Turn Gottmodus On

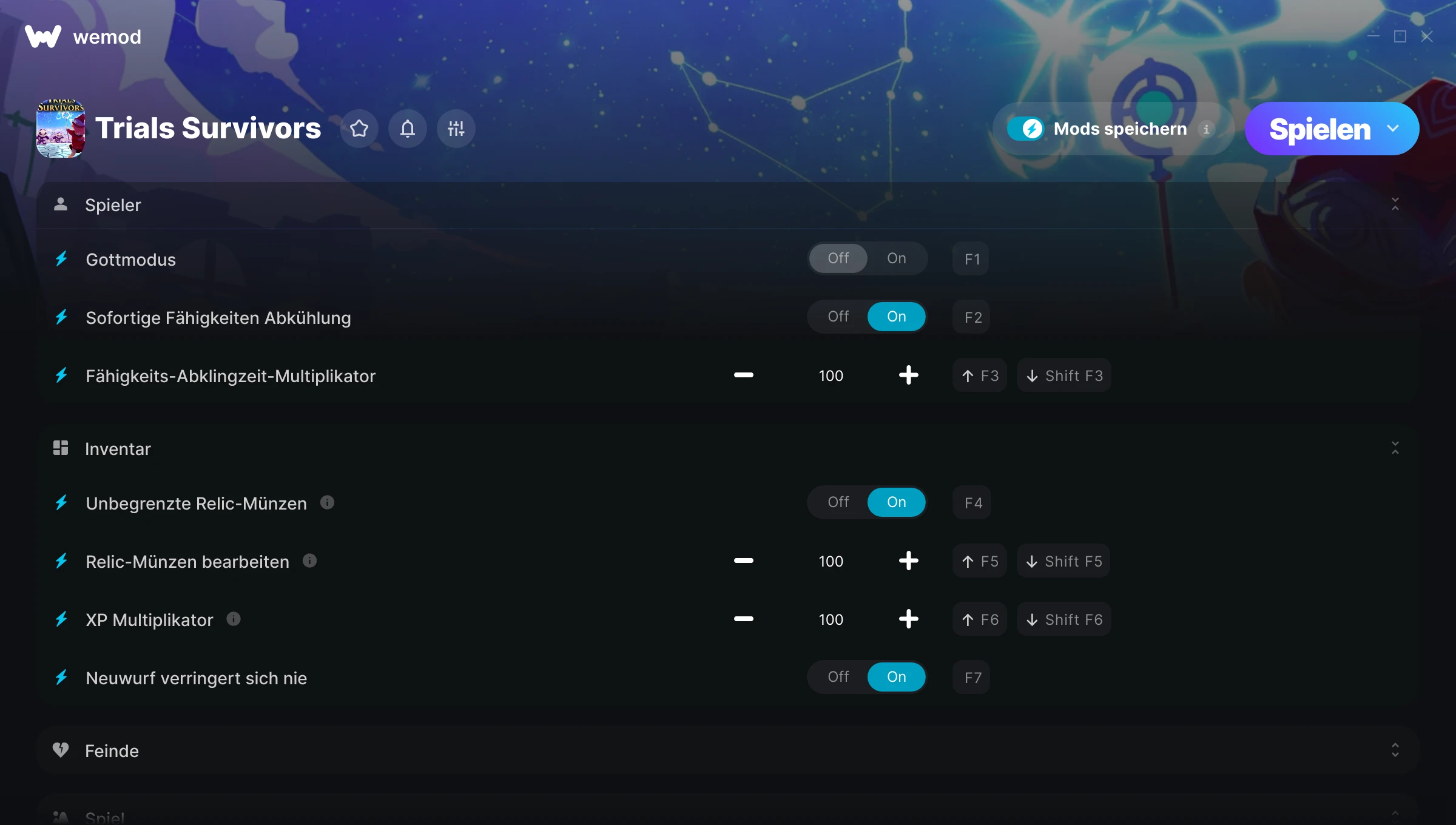click(x=897, y=258)
